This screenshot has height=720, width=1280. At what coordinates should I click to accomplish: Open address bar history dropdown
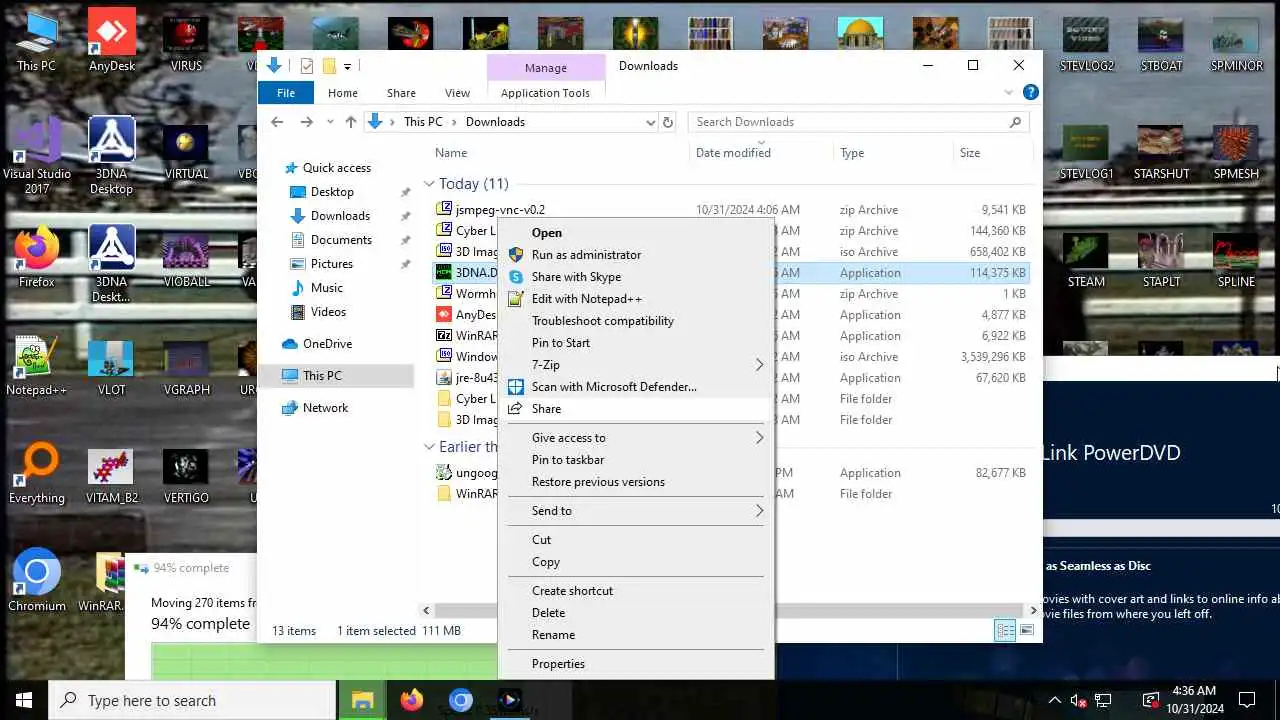click(x=650, y=122)
